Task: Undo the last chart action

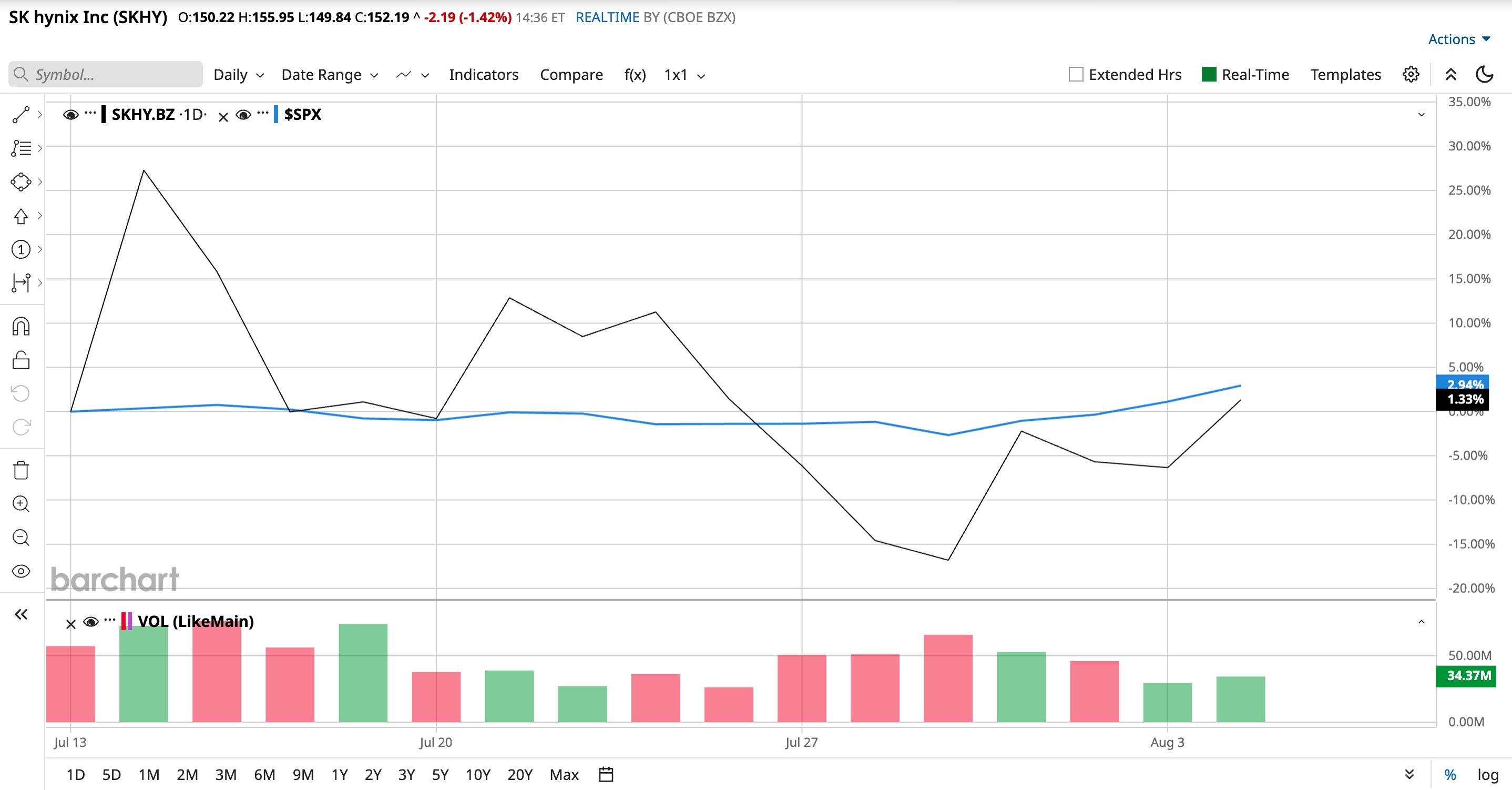Action: click(x=21, y=393)
